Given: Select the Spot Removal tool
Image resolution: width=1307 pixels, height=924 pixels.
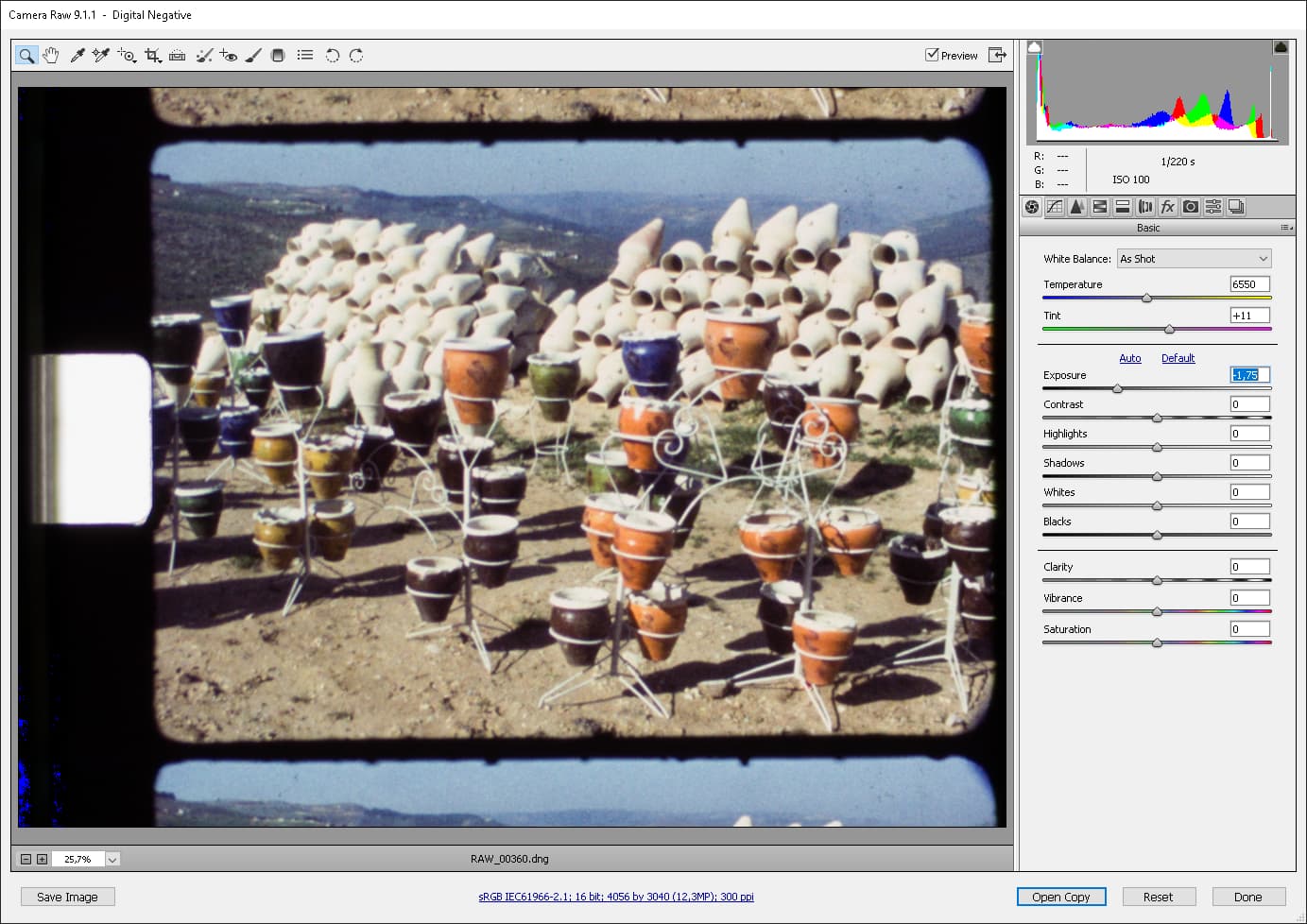Looking at the screenshot, I should tap(203, 56).
